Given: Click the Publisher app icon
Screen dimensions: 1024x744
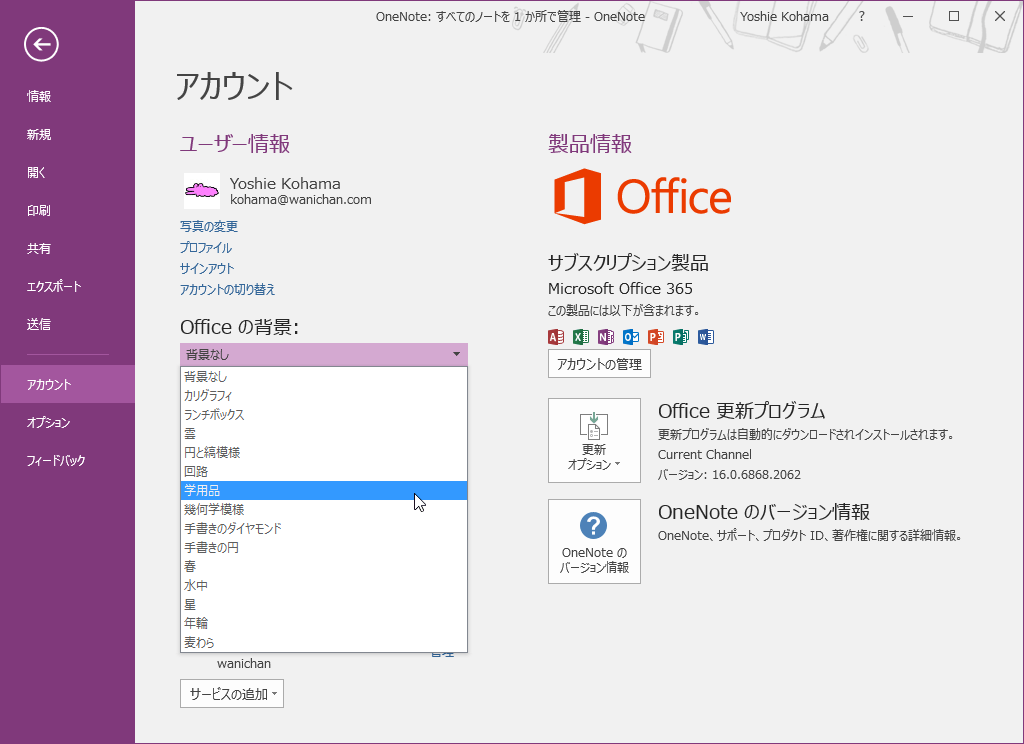Looking at the screenshot, I should 681,337.
